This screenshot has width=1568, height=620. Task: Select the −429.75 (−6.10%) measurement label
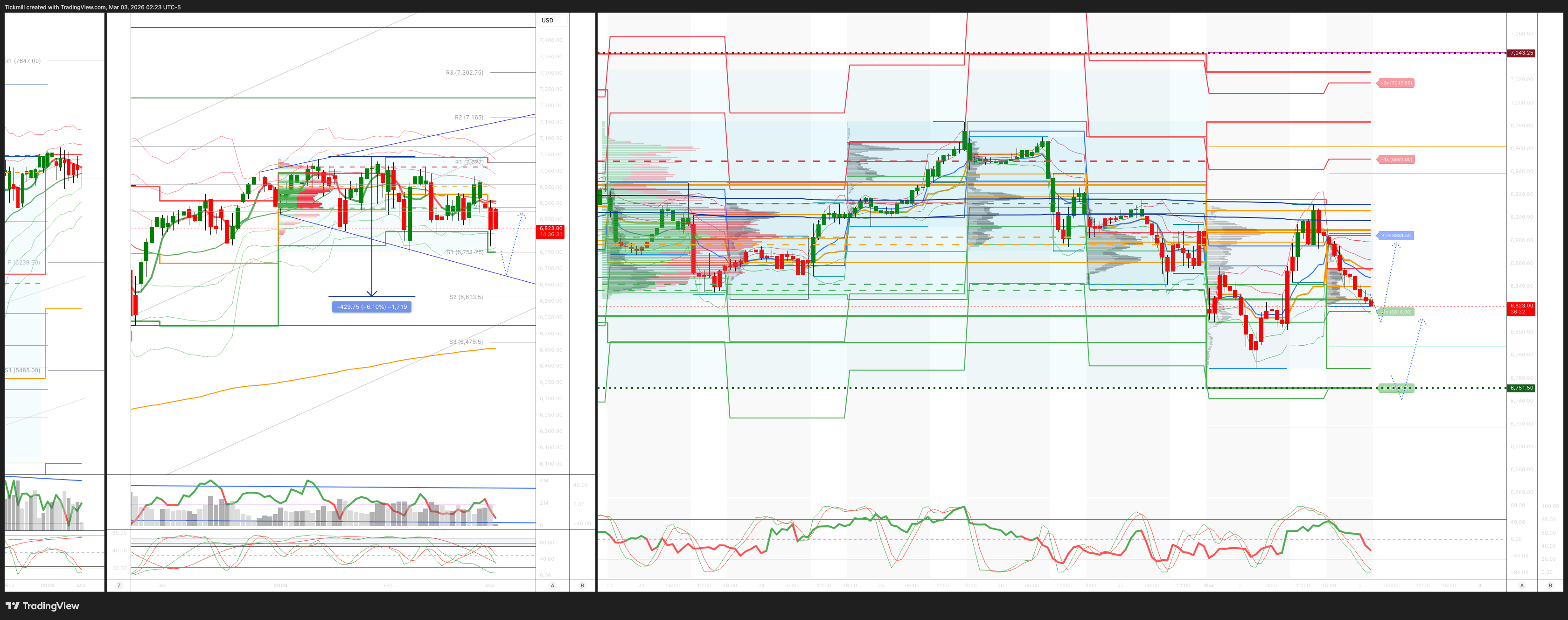[x=371, y=307]
